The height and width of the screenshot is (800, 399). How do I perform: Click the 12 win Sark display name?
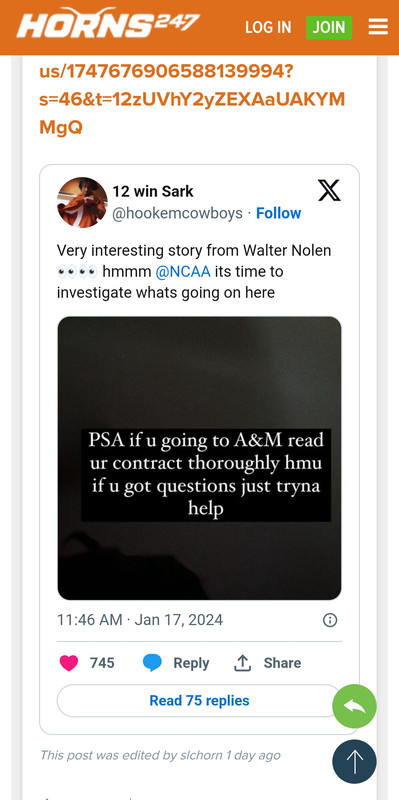click(x=153, y=192)
